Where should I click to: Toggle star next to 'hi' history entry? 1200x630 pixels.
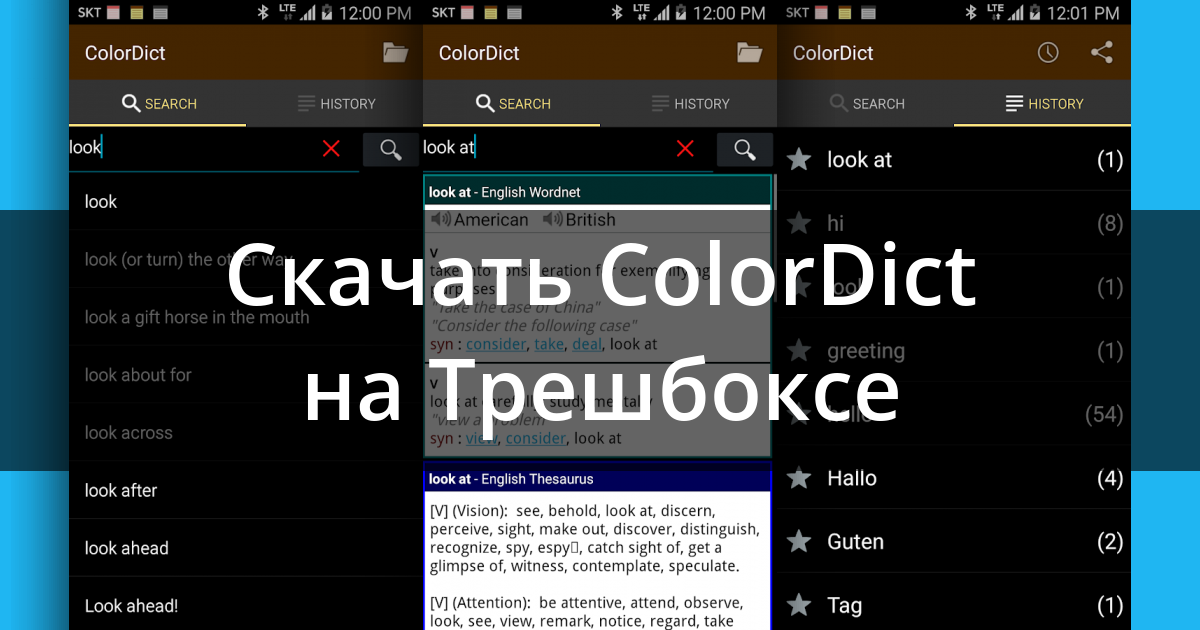click(799, 223)
